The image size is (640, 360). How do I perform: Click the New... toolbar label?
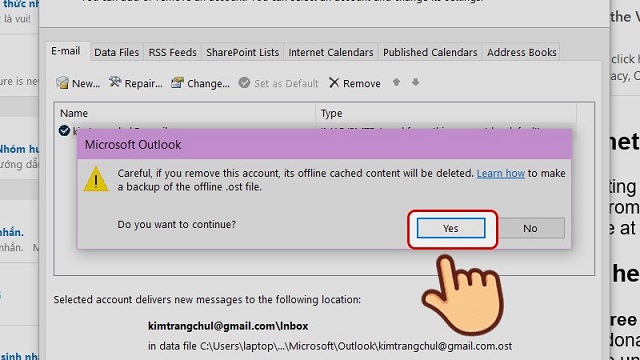86,84
